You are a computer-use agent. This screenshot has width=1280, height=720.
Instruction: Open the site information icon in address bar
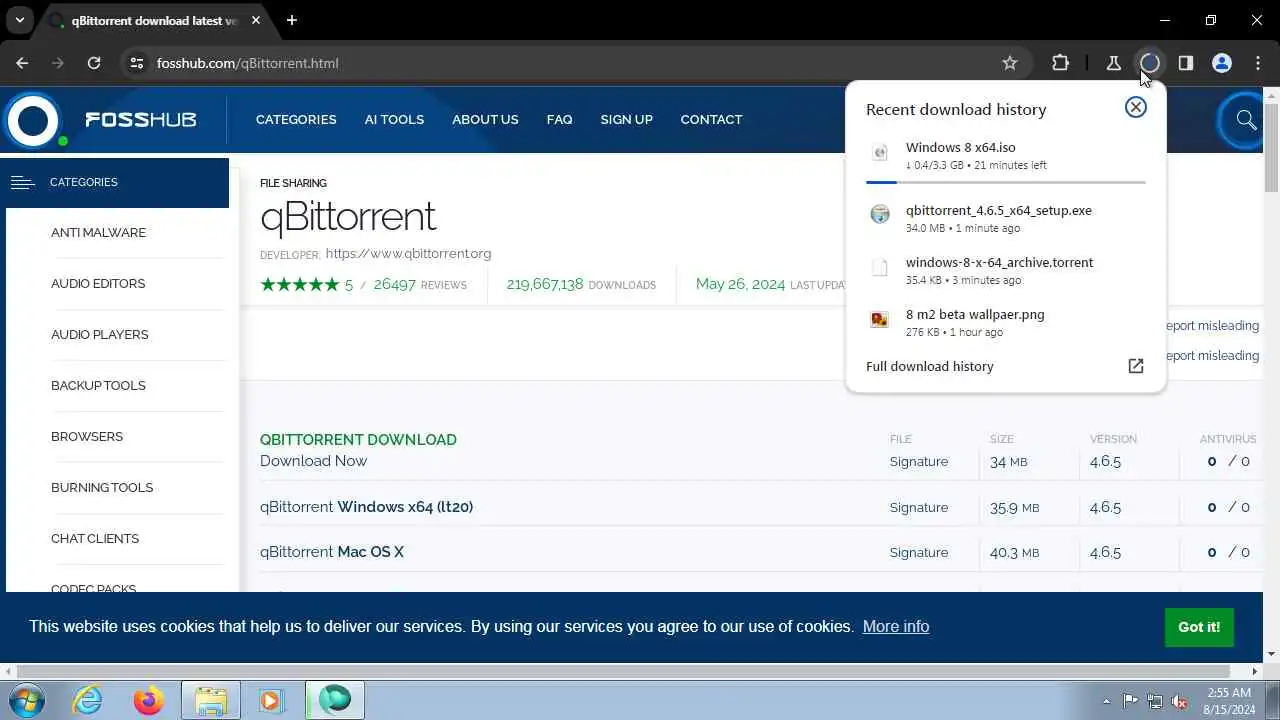pyautogui.click(x=137, y=63)
